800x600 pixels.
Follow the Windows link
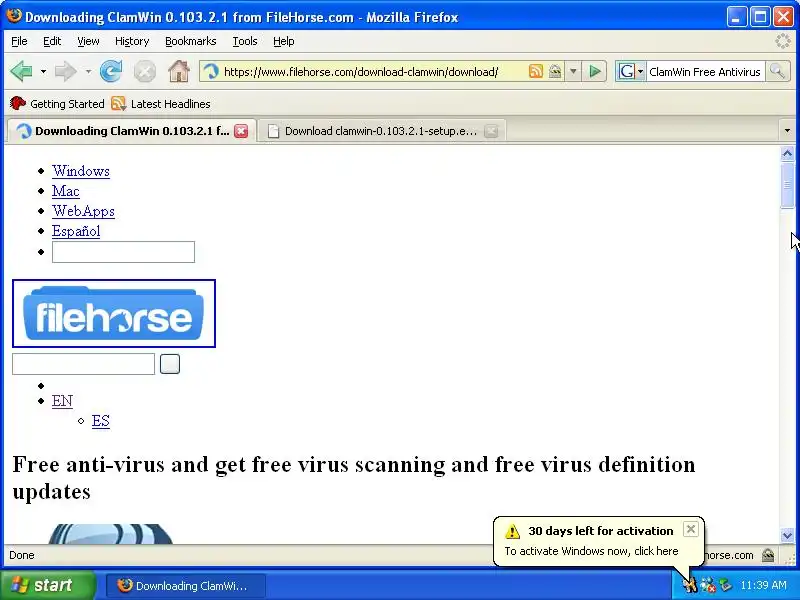click(x=81, y=170)
